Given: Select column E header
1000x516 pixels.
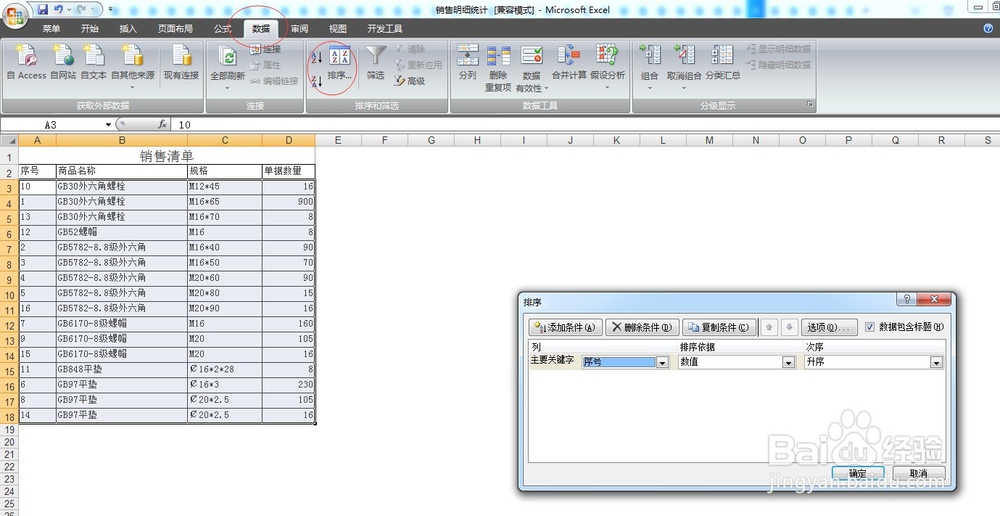Looking at the screenshot, I should tap(338, 140).
